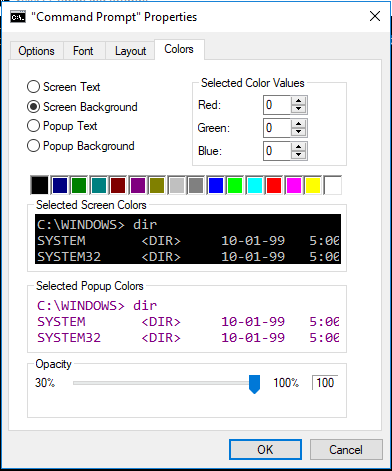Click the Green value input field
The image size is (392, 471).
277,128
